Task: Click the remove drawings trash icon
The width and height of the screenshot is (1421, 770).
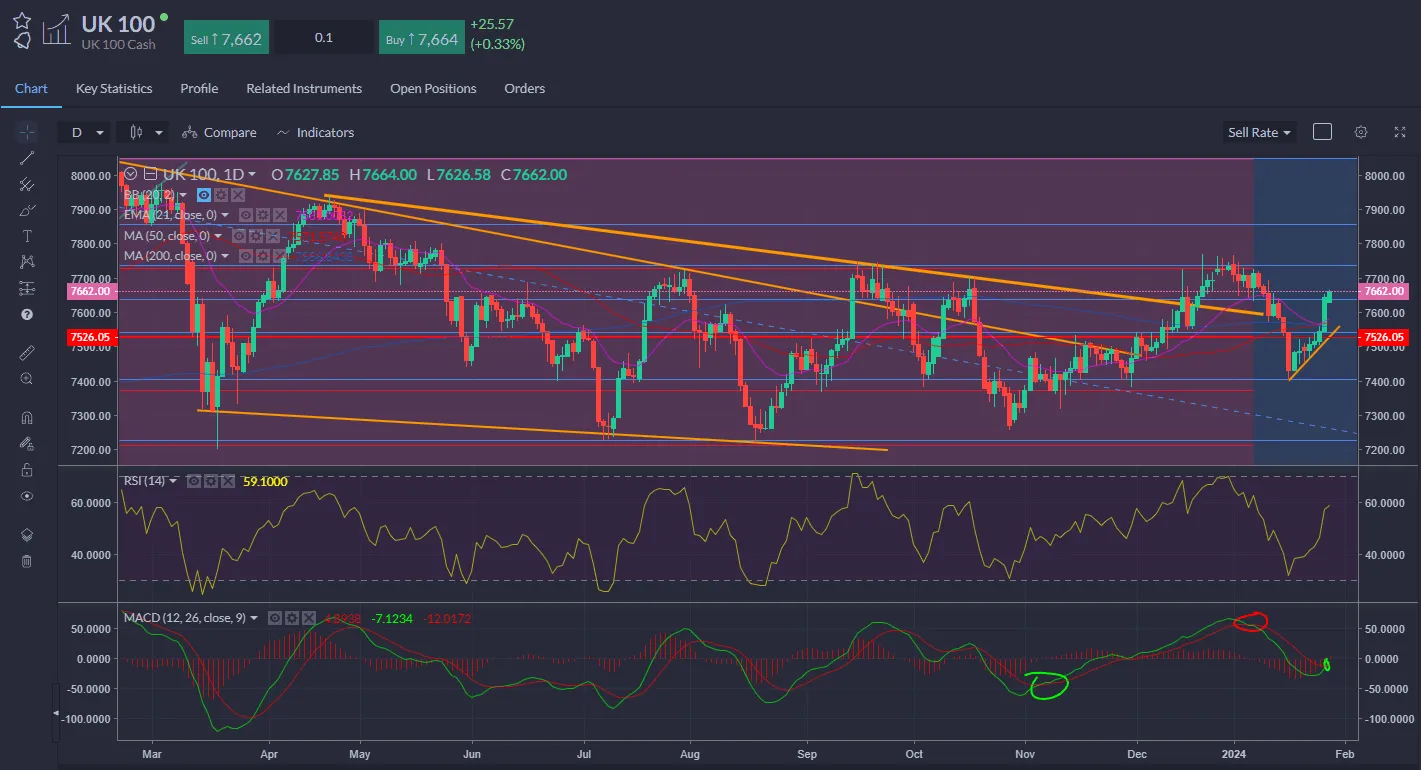Action: (26, 561)
